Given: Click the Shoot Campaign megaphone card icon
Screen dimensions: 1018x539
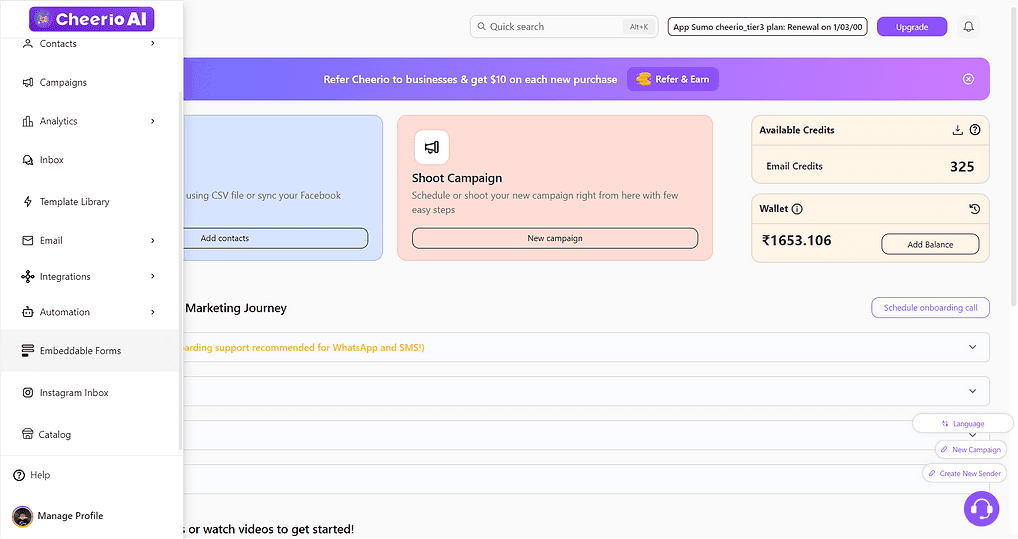Looking at the screenshot, I should (x=432, y=147).
